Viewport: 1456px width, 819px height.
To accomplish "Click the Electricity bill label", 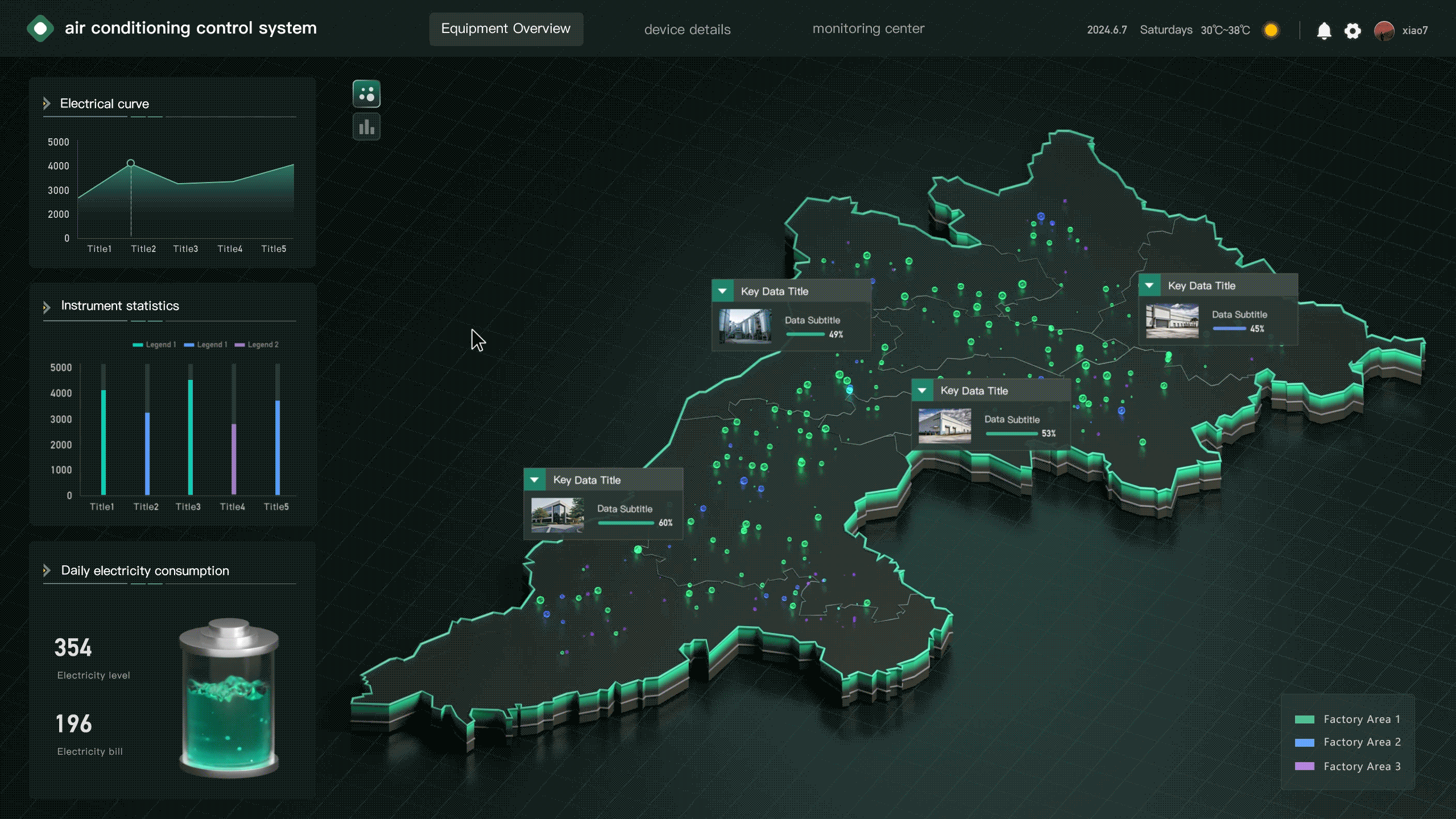I will 90,751.
